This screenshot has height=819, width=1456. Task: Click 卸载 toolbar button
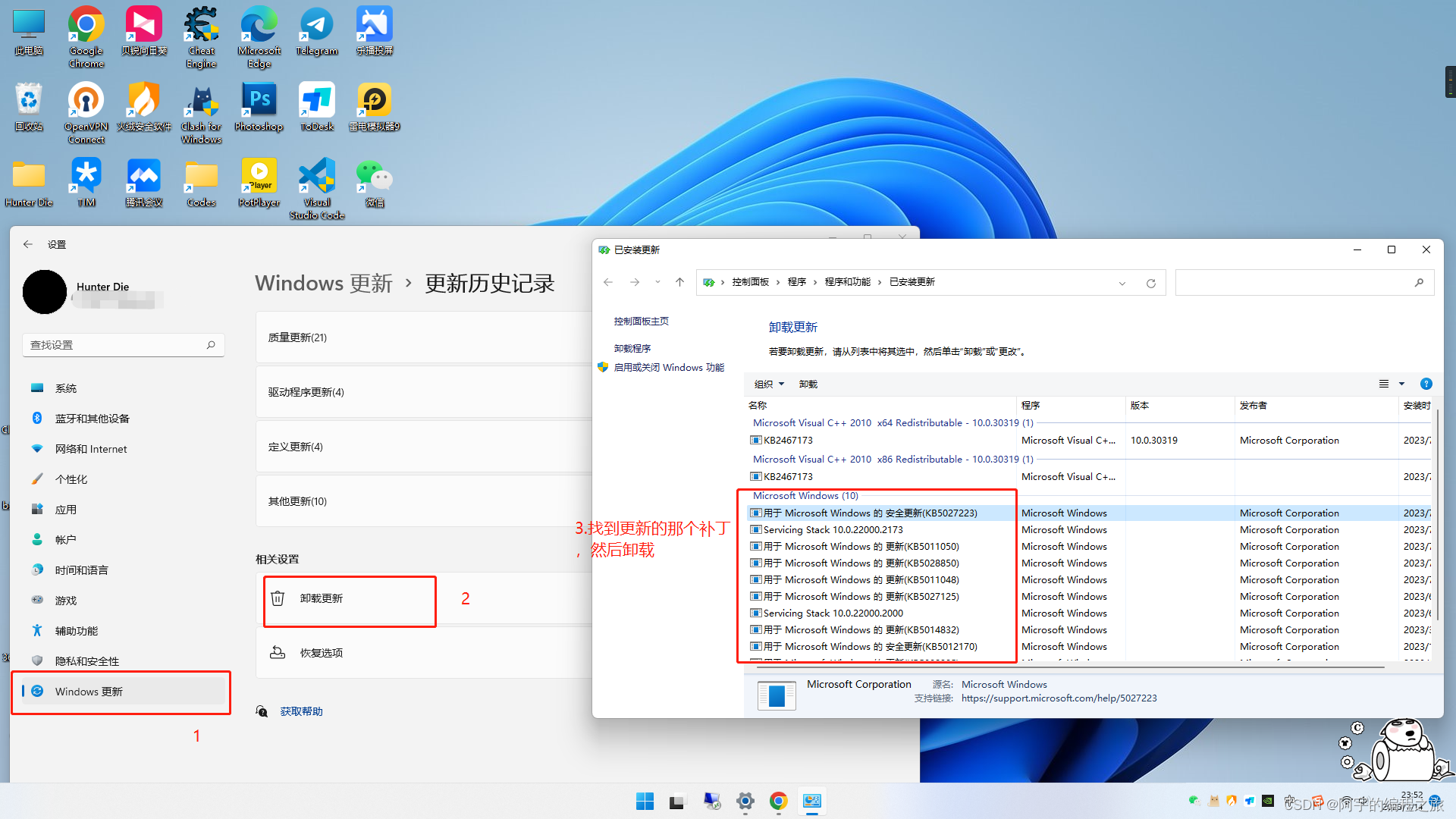tap(808, 384)
